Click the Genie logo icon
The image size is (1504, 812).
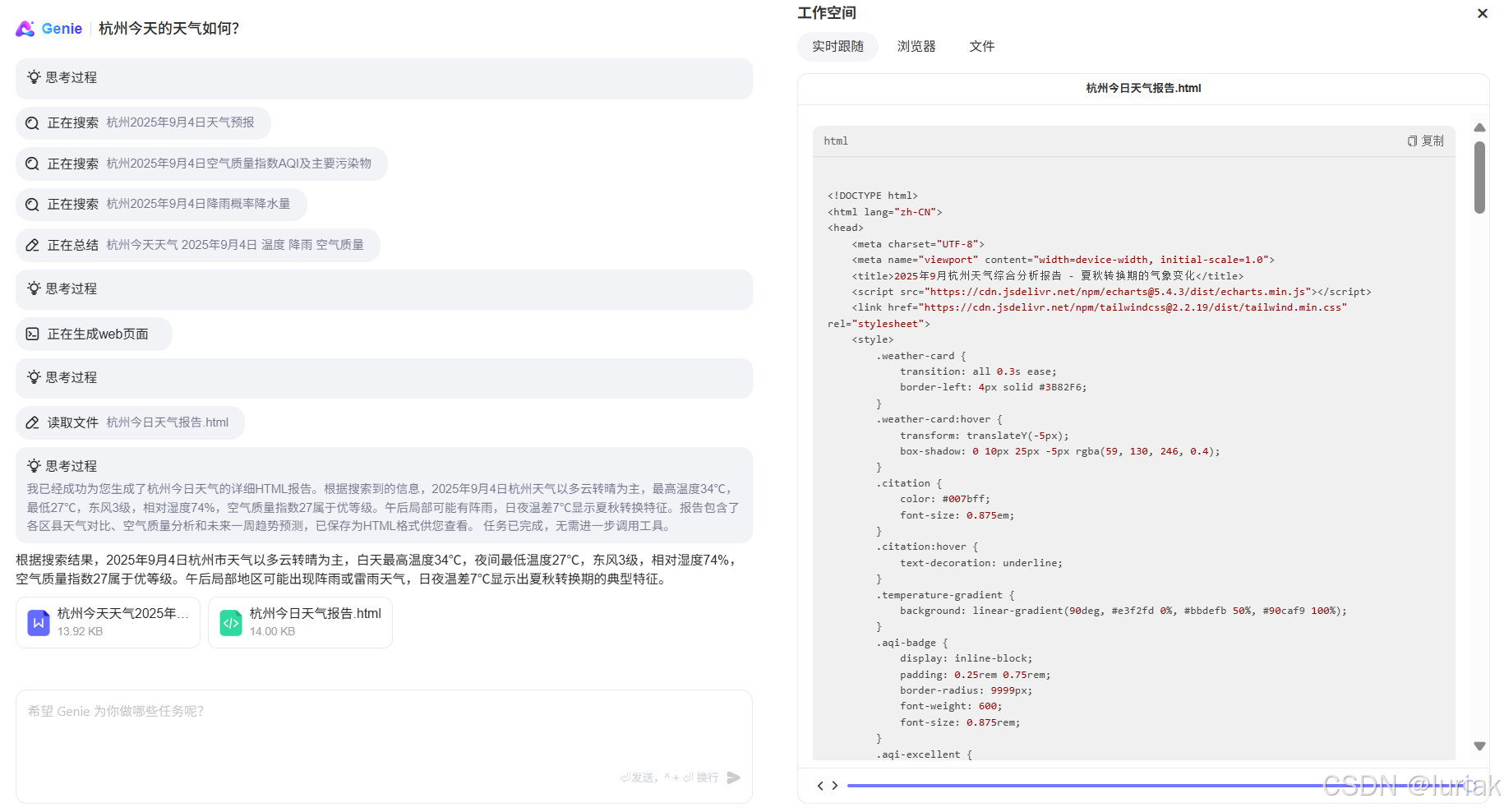coord(25,29)
